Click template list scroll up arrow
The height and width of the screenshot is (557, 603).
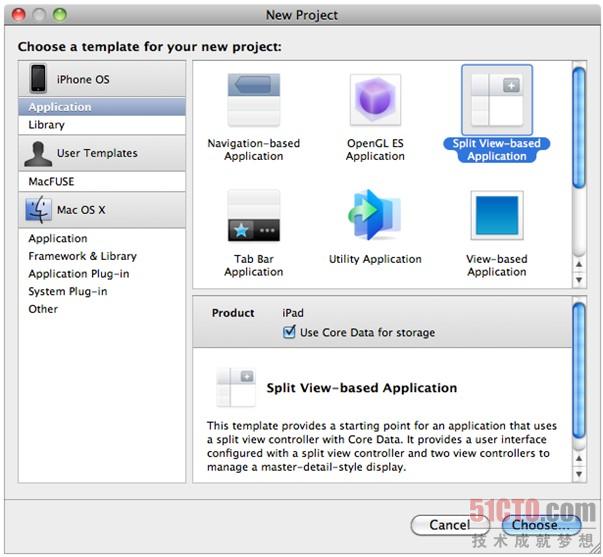click(x=579, y=265)
